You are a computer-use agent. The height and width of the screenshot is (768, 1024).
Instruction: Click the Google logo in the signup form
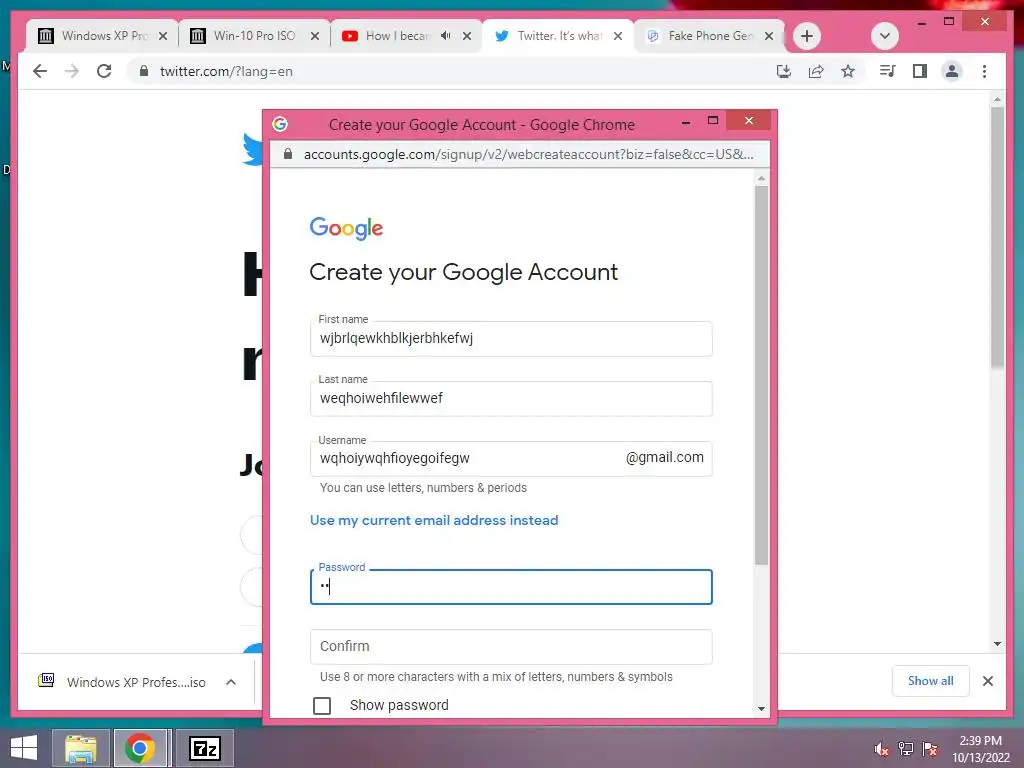[x=346, y=229]
